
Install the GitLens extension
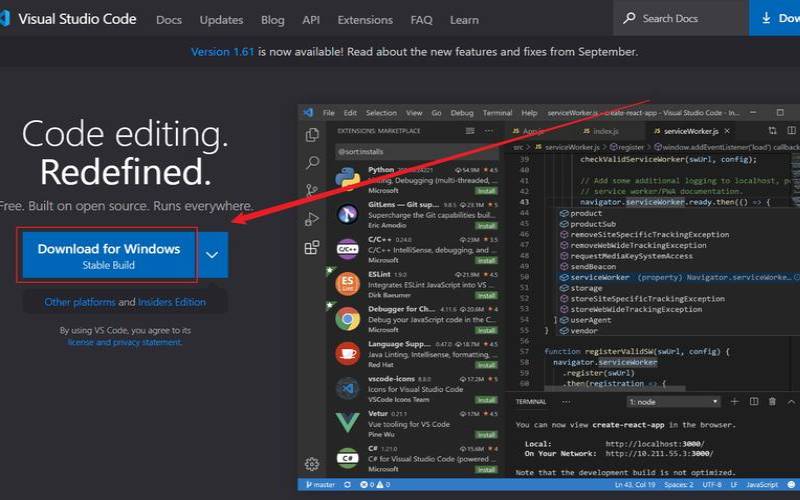pos(486,226)
